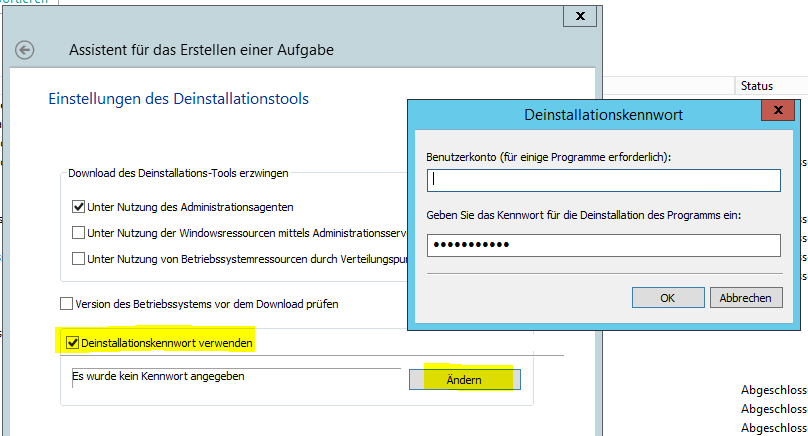Click the 'Es wurde kein Kennwort angegeben' text
Image resolution: width=808 pixels, height=436 pixels.
(x=158, y=376)
